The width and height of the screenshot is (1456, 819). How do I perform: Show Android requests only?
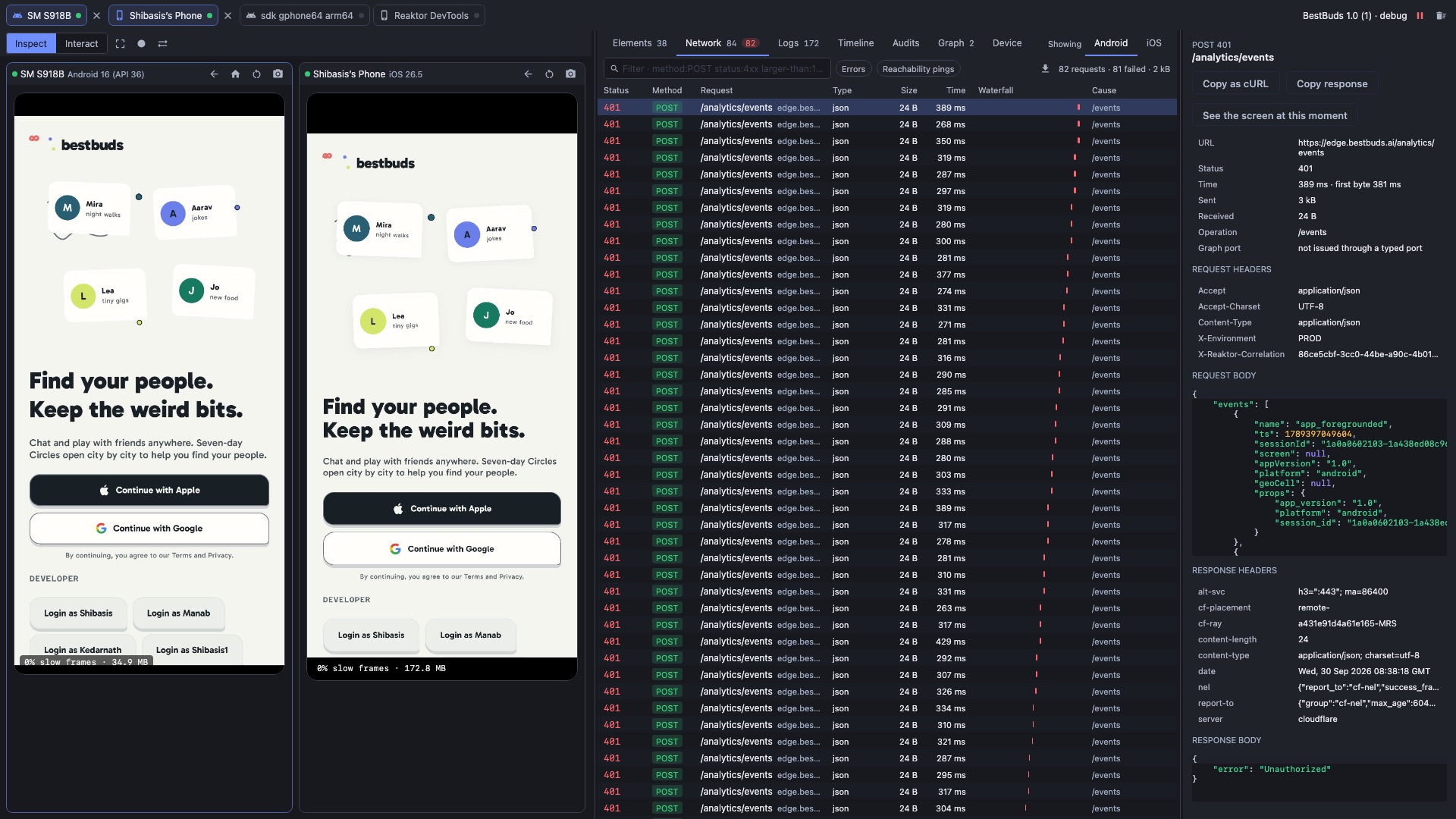(x=1110, y=43)
